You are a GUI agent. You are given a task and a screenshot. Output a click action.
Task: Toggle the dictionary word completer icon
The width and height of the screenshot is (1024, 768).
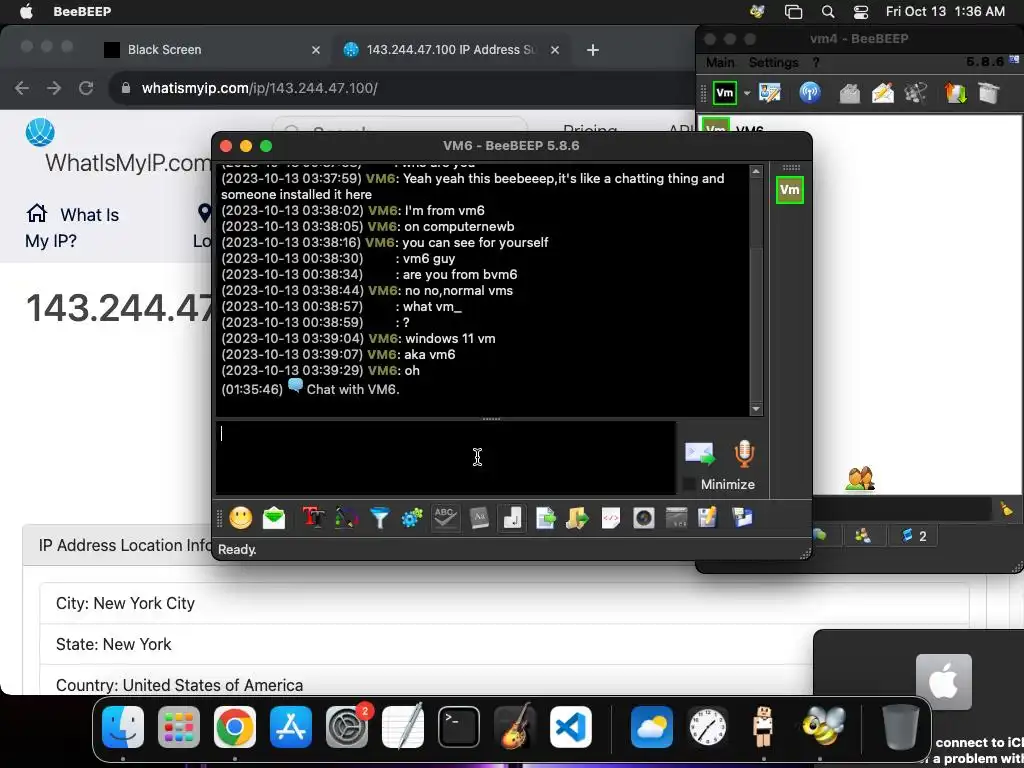click(x=479, y=519)
